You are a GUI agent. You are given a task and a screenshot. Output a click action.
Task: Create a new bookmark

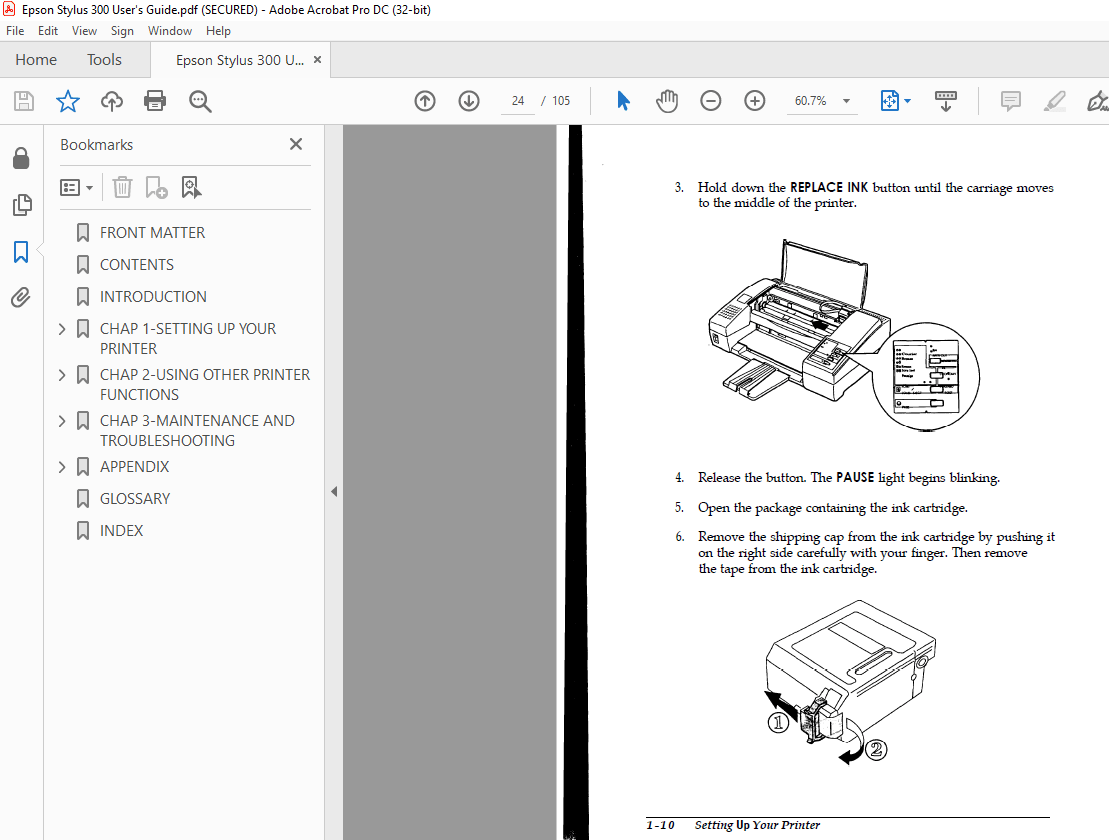155,187
